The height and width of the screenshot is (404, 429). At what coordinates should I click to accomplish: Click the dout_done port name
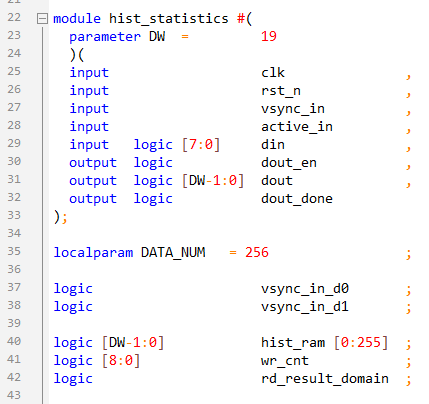(297, 199)
